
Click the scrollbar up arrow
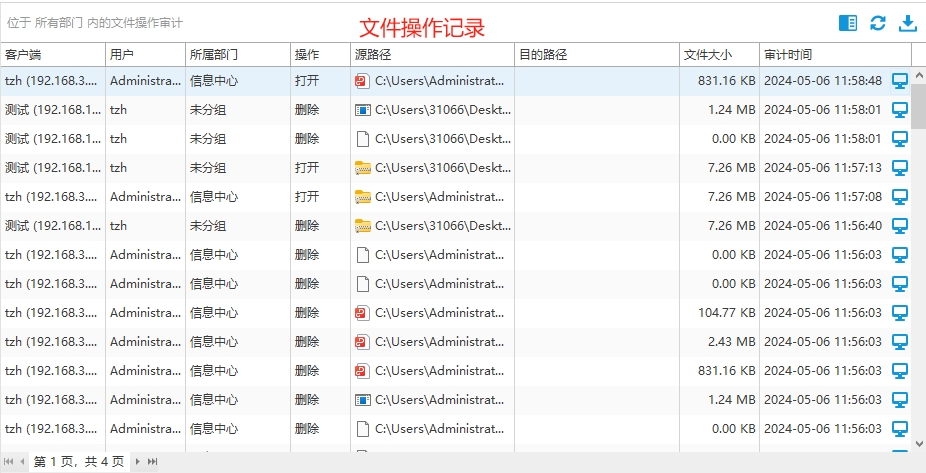(x=919, y=76)
